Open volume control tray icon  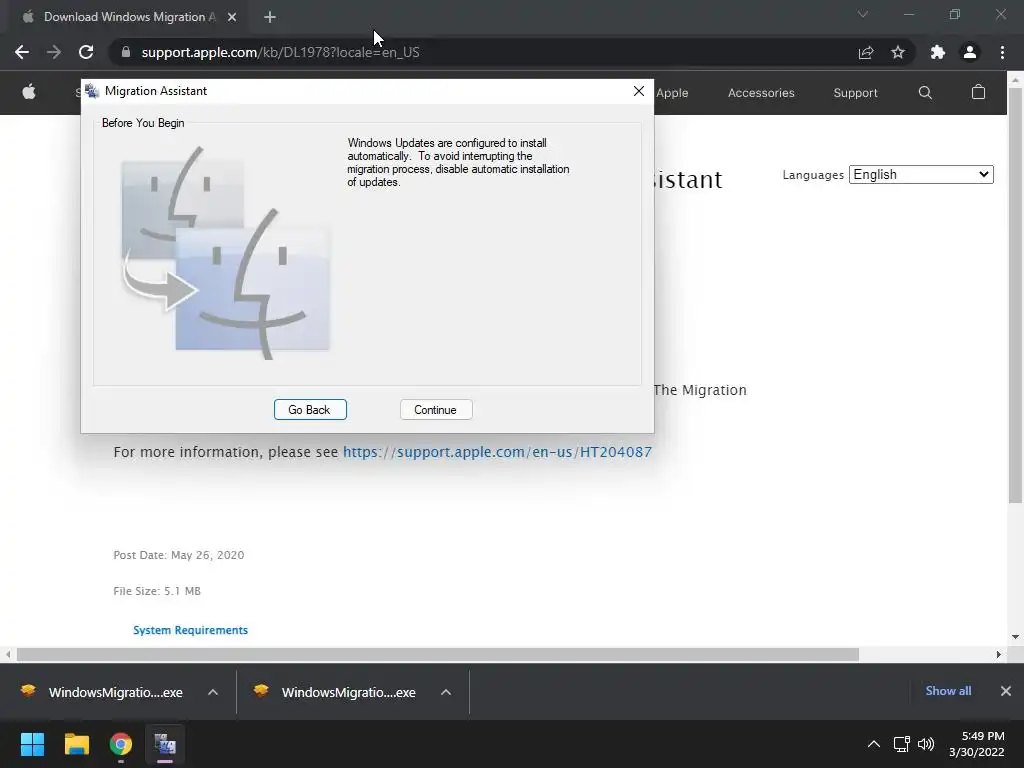925,744
